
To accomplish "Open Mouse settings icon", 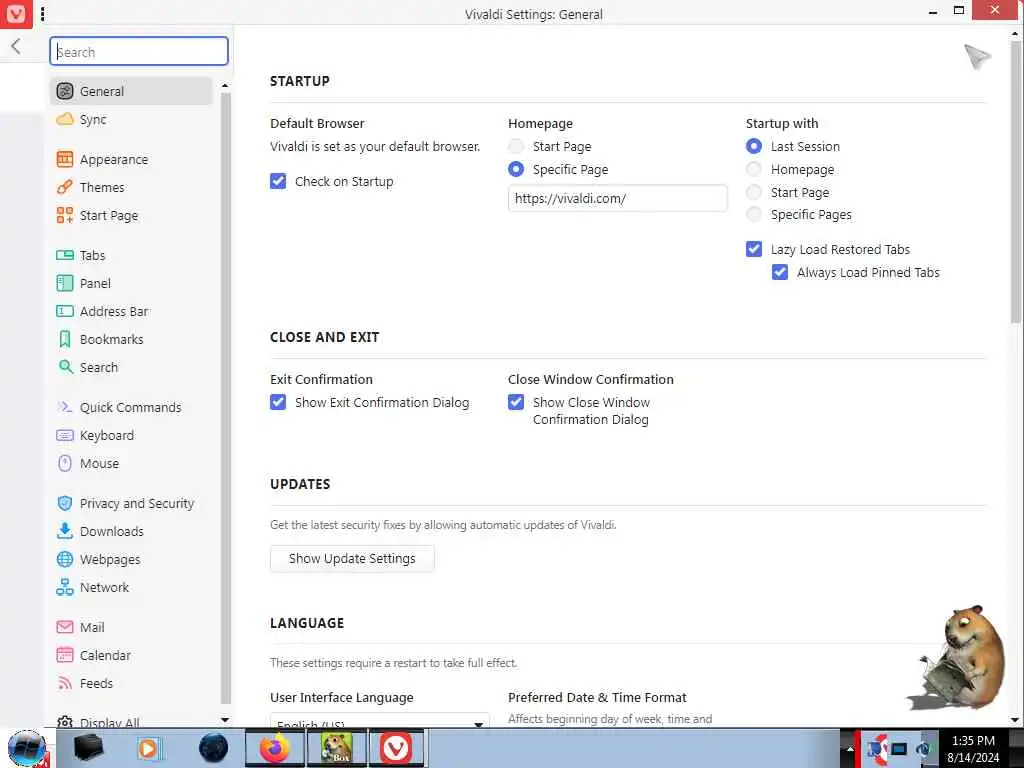I will coord(65,464).
